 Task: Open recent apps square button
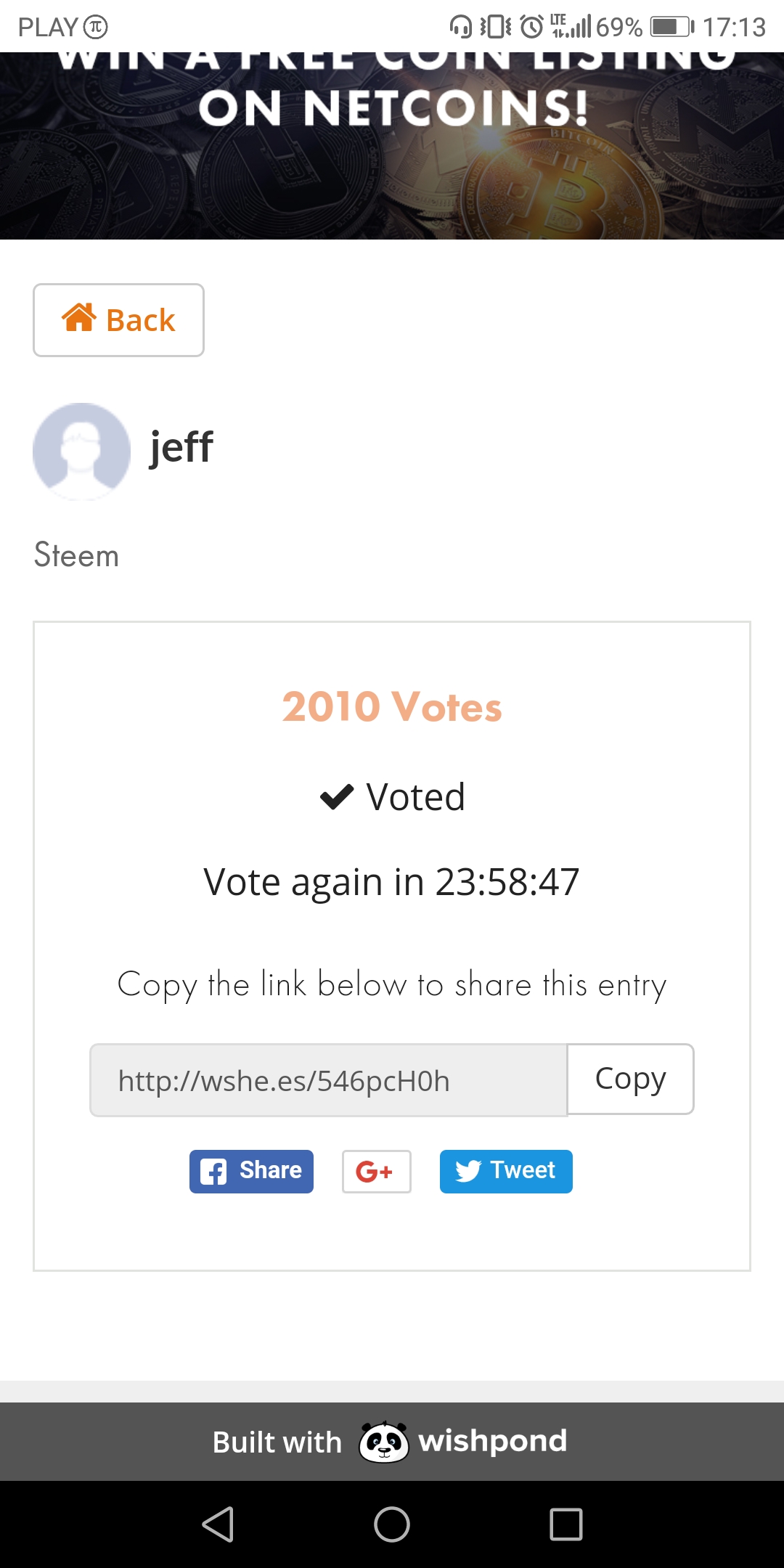click(566, 1524)
